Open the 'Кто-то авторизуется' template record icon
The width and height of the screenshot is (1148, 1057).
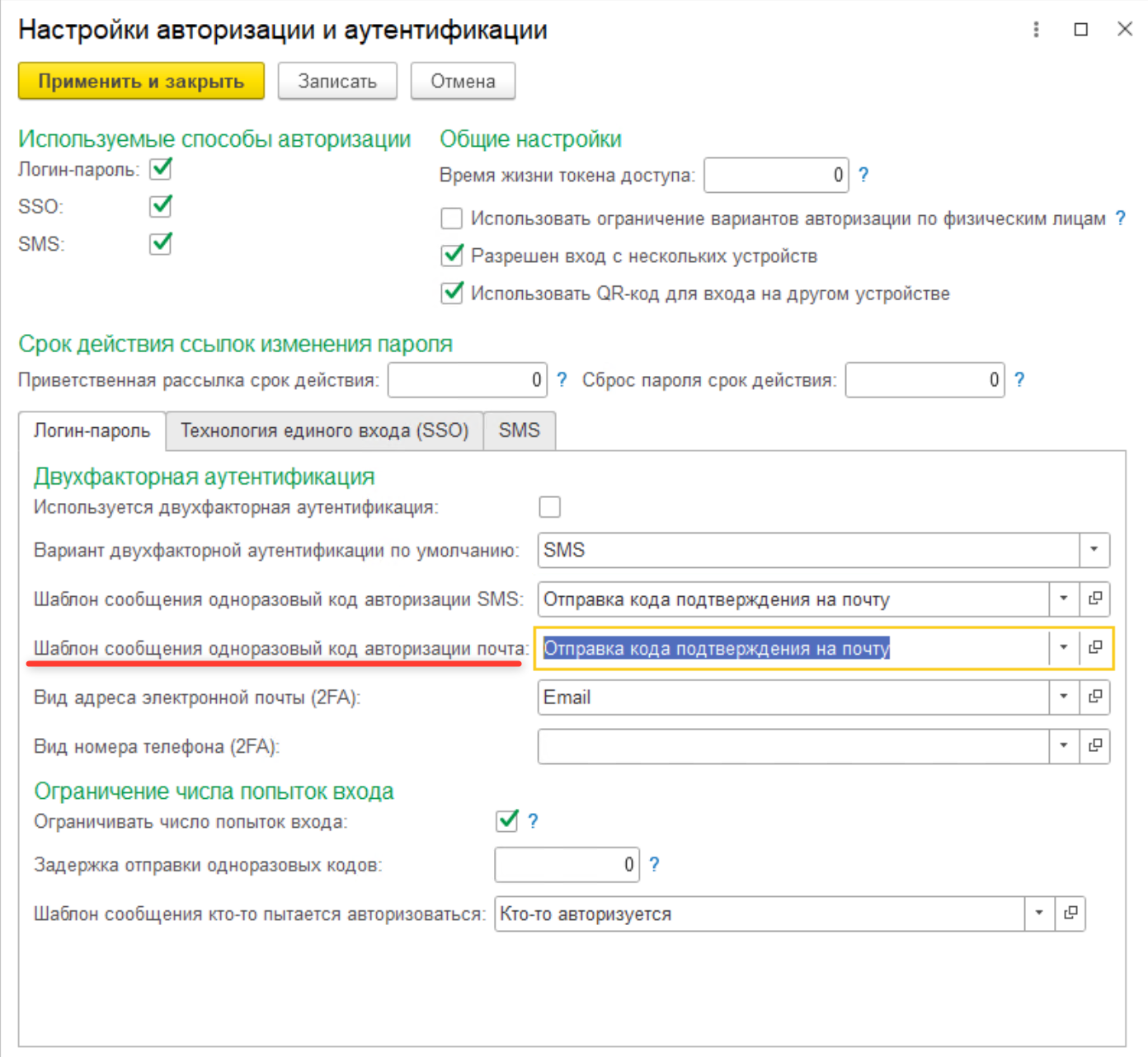1070,914
